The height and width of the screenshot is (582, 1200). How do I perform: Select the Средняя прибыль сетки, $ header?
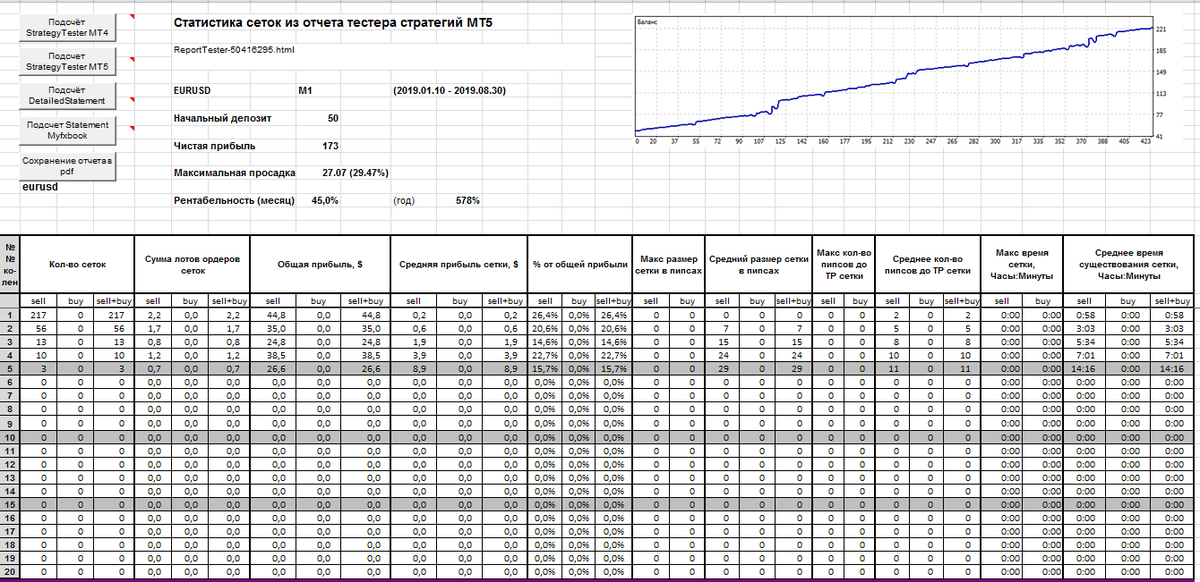point(458,264)
